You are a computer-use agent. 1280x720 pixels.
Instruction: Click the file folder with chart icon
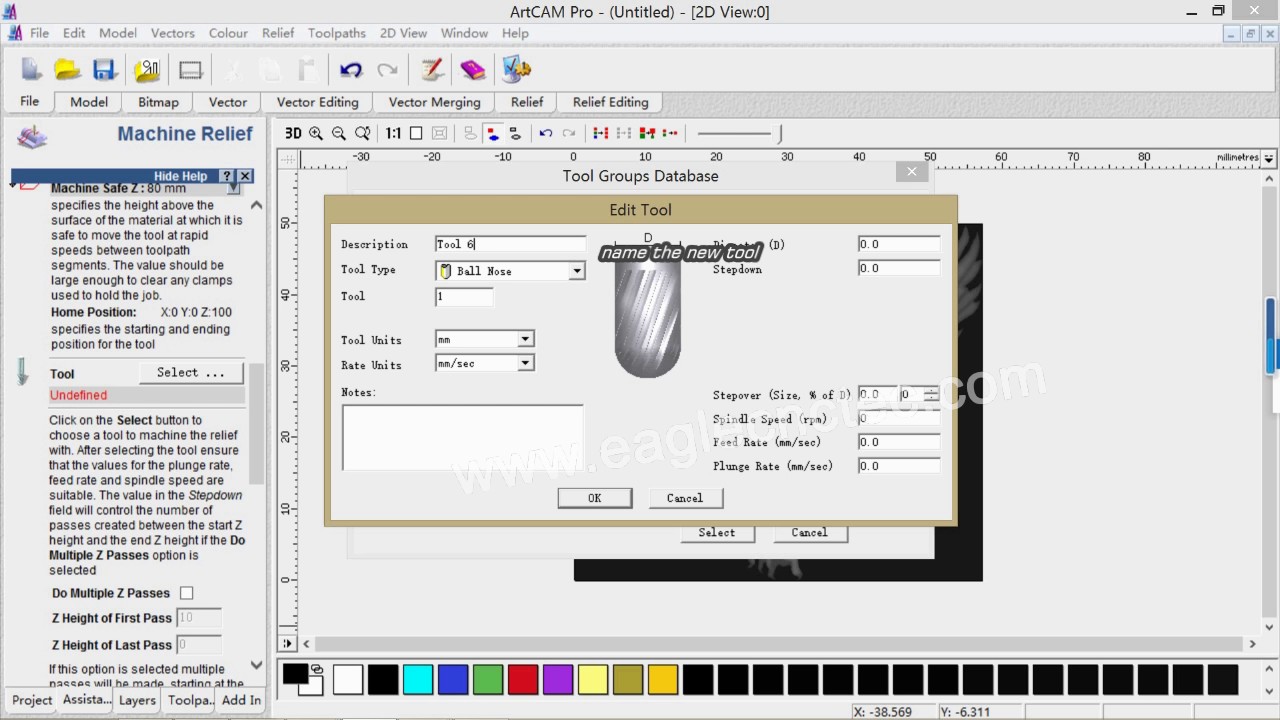(x=147, y=69)
